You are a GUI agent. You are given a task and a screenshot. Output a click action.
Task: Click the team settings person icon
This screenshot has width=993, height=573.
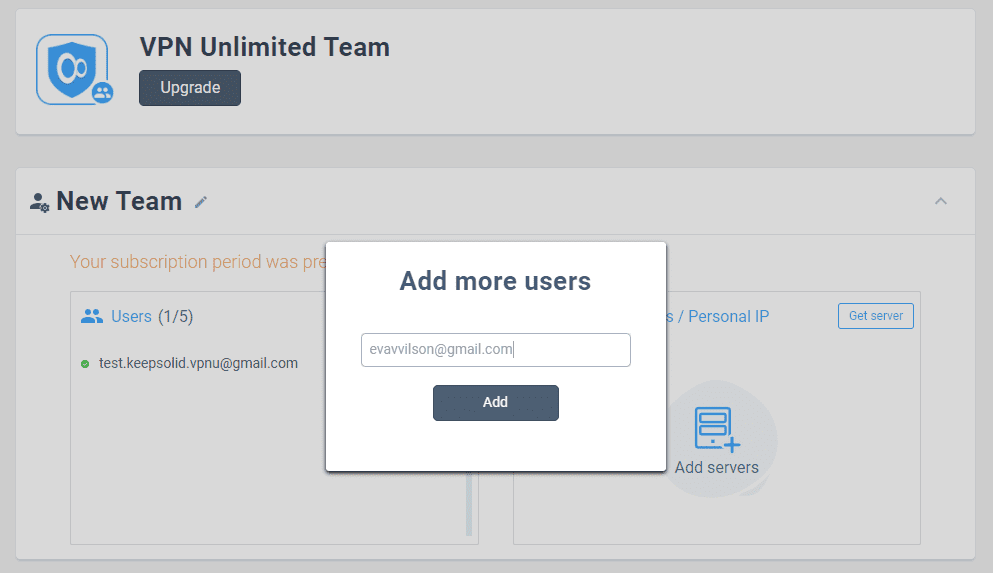[39, 203]
